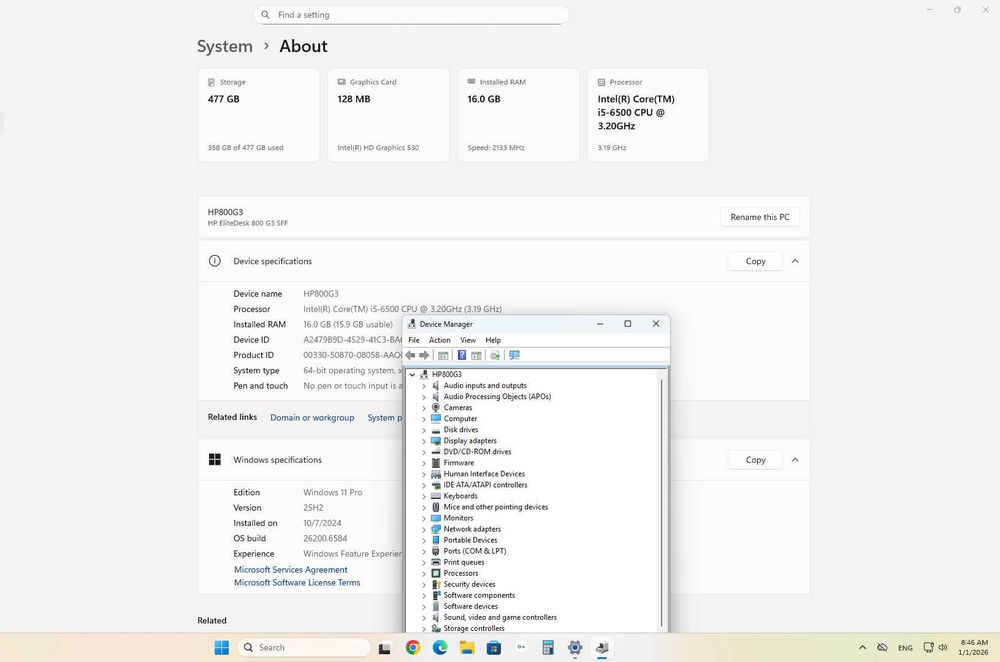Click Processor card in Settings About
This screenshot has height=662, width=1000.
coord(649,115)
